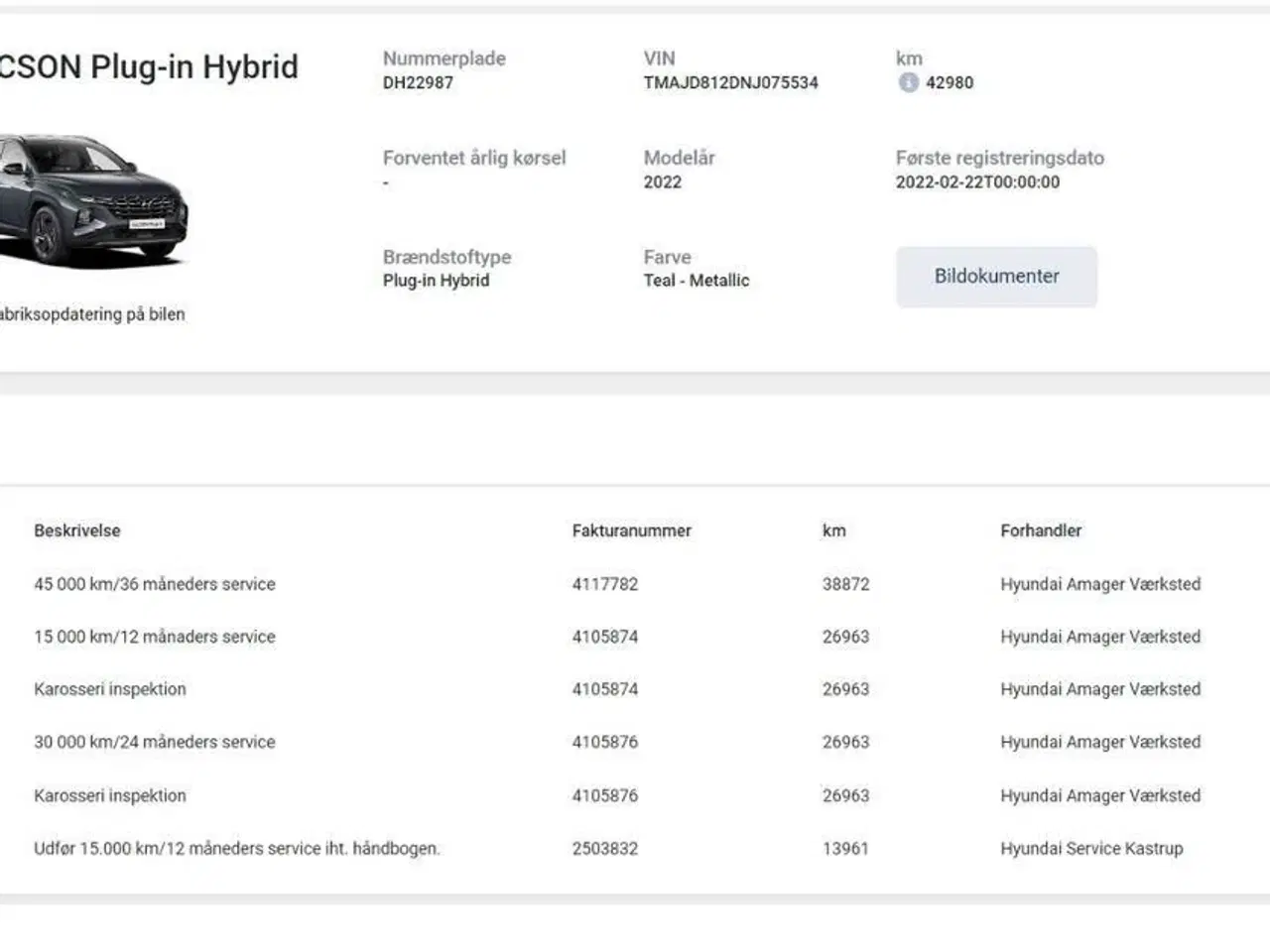This screenshot has width=1270, height=952.
Task: Click model year value 2022
Action: click(662, 182)
